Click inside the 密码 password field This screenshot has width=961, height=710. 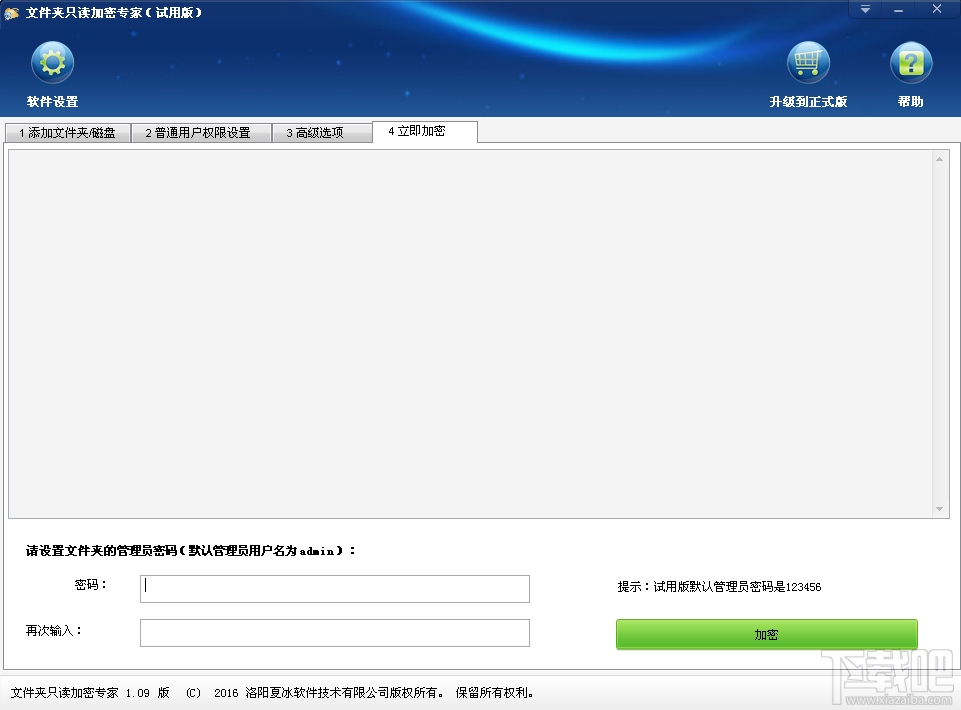click(334, 589)
